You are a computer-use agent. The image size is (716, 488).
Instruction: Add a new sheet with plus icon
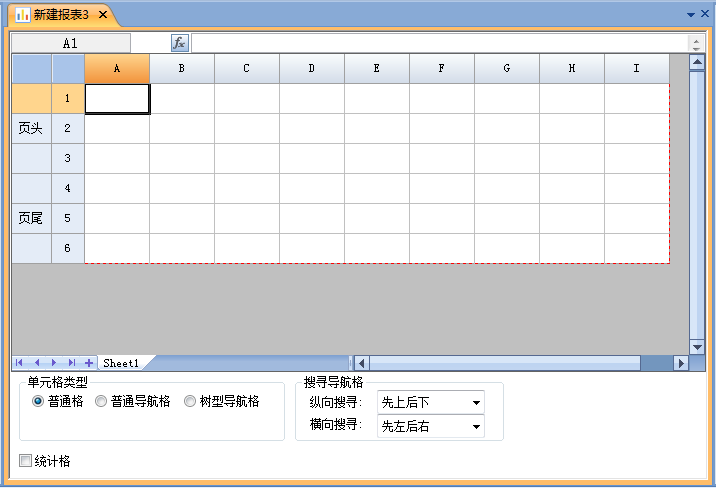(89, 363)
